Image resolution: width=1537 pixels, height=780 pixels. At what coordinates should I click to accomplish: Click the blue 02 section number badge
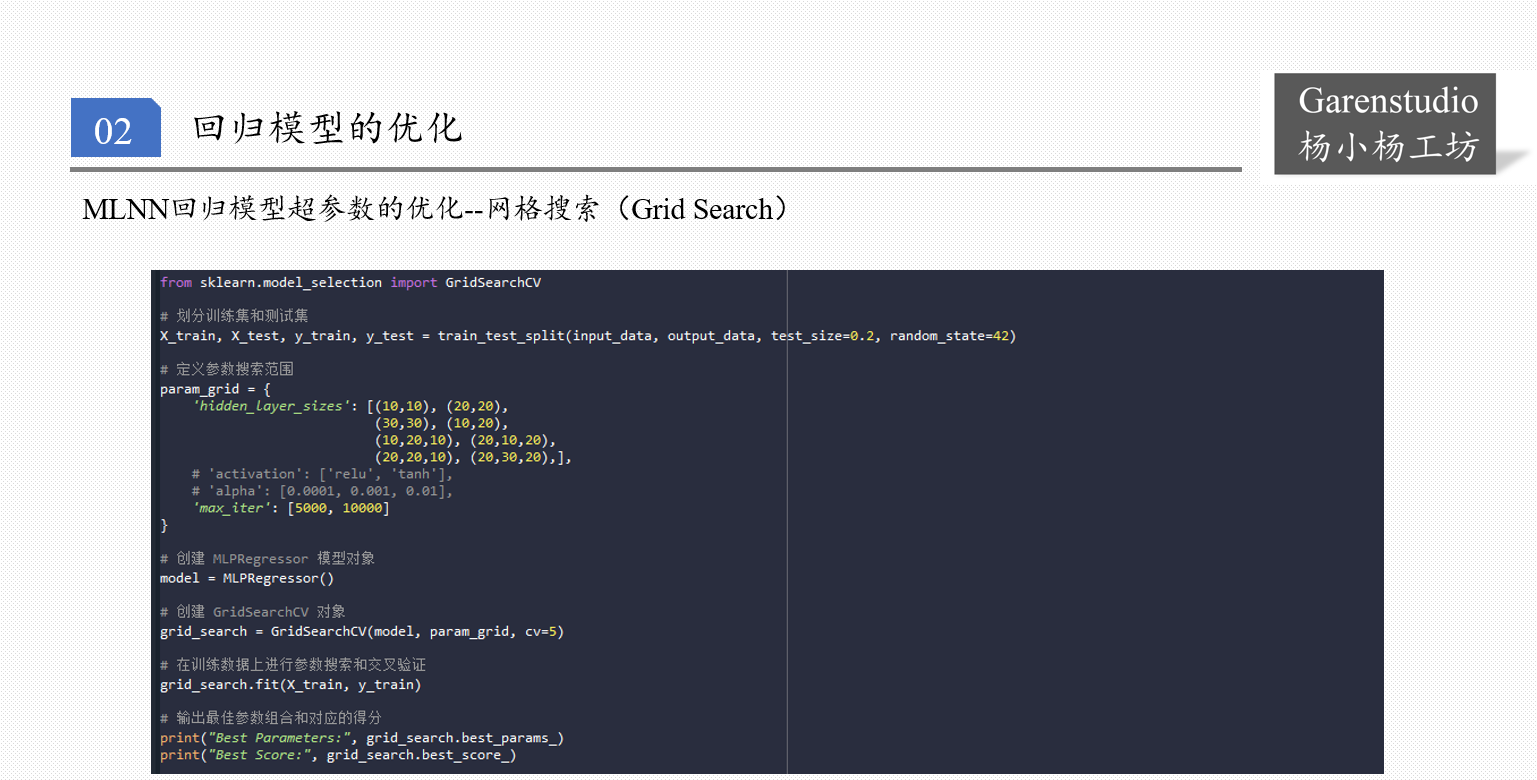(x=115, y=128)
